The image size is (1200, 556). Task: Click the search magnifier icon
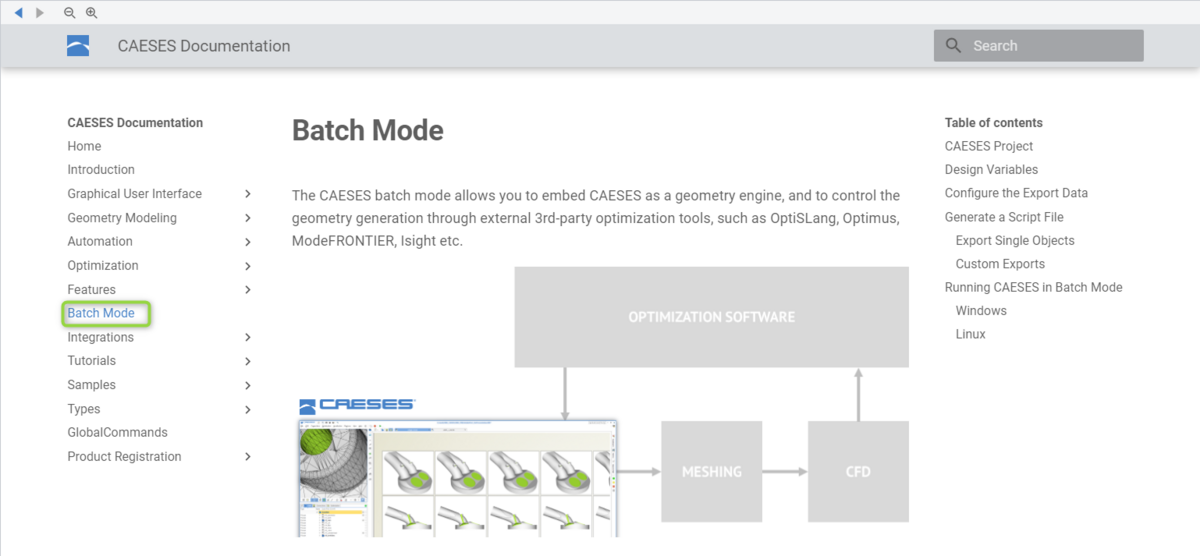pyautogui.click(x=953, y=46)
